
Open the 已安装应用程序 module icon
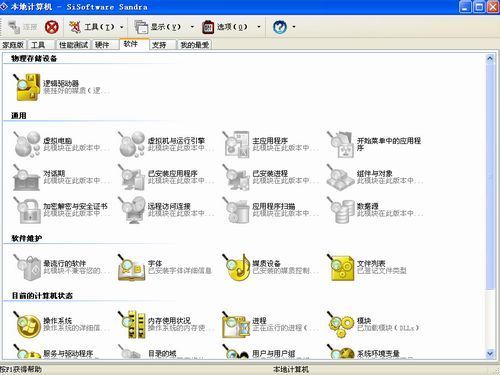[131, 177]
